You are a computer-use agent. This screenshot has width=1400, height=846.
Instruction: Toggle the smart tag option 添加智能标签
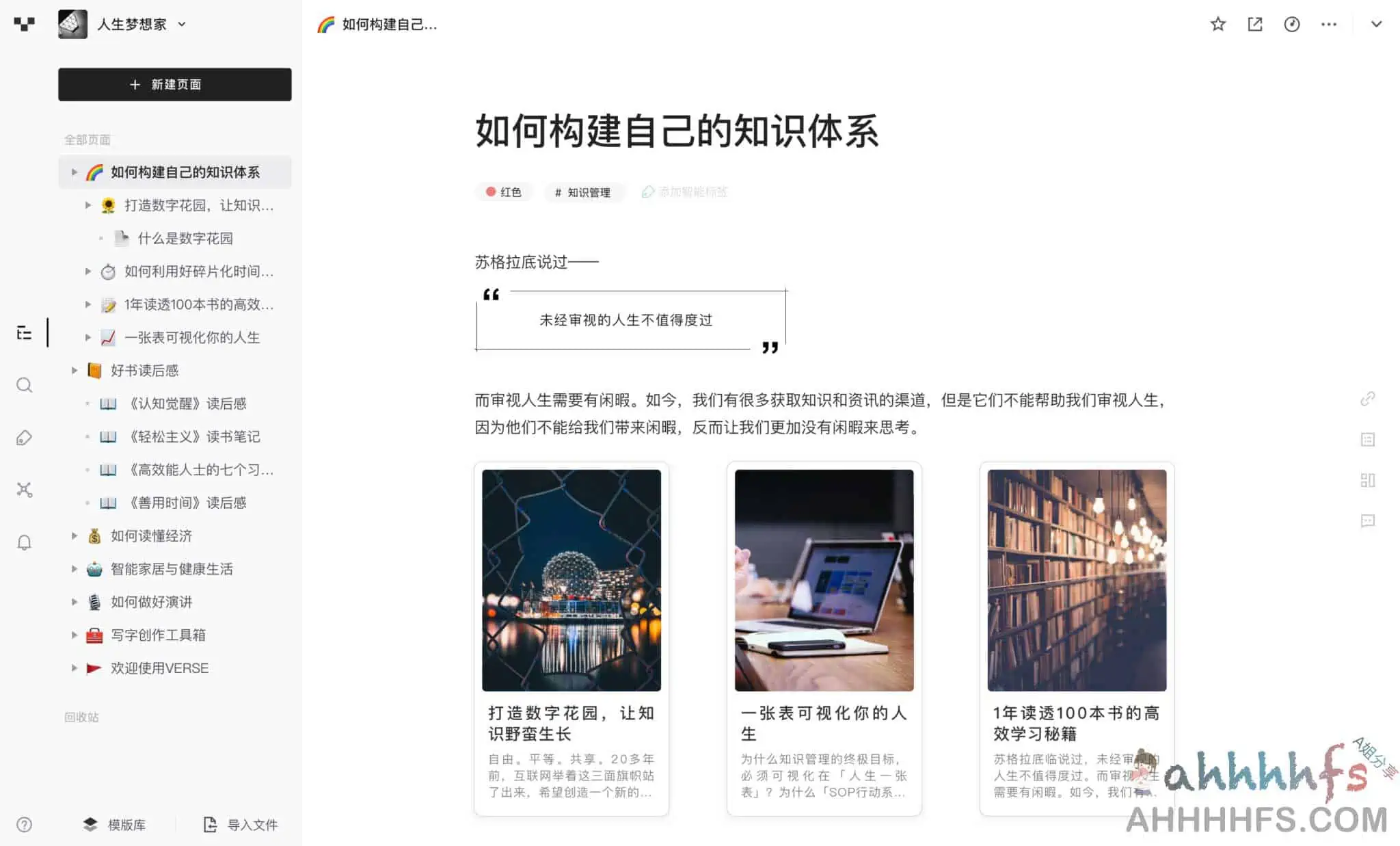click(684, 192)
